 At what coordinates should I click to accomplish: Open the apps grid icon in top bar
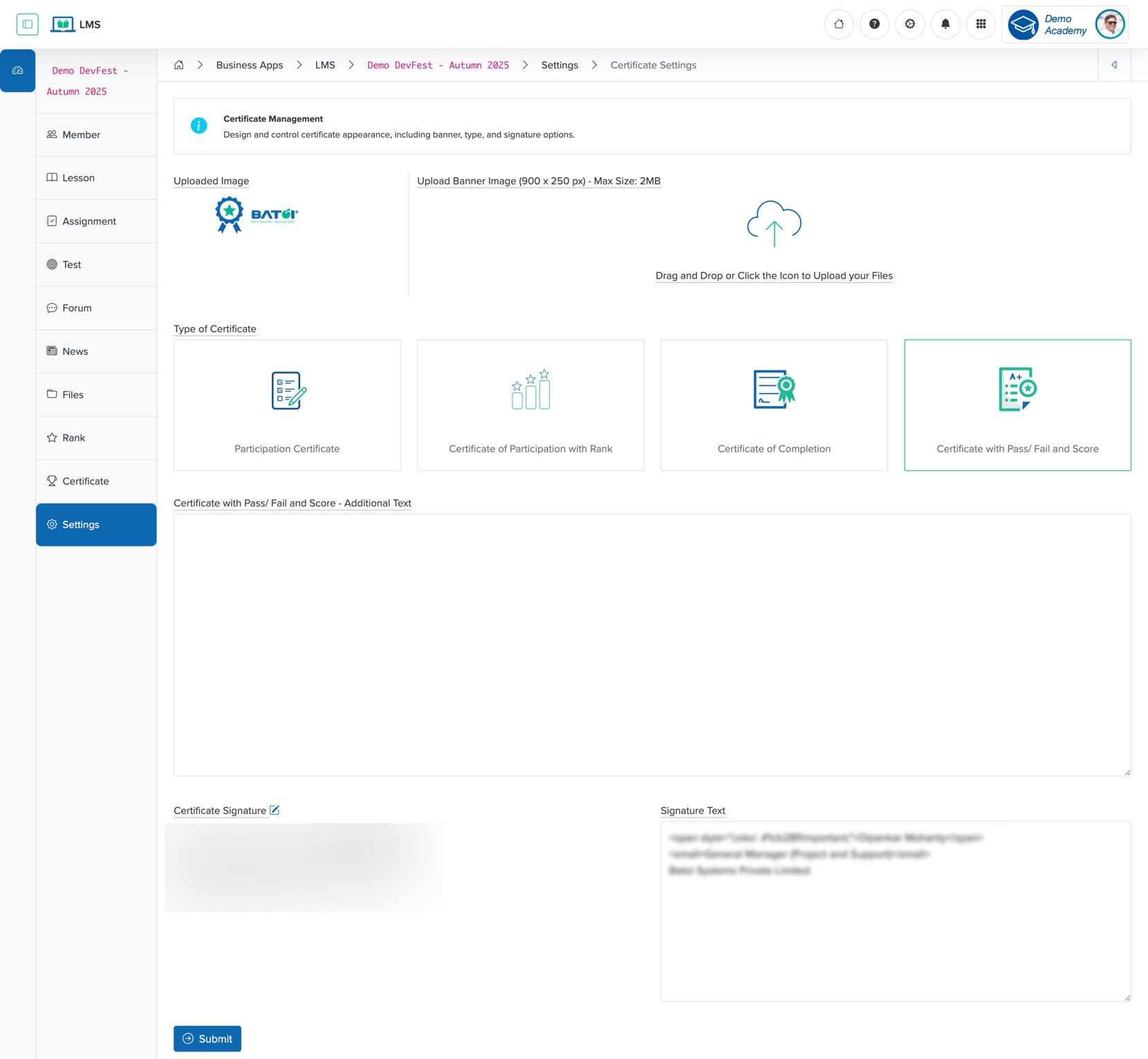point(981,24)
